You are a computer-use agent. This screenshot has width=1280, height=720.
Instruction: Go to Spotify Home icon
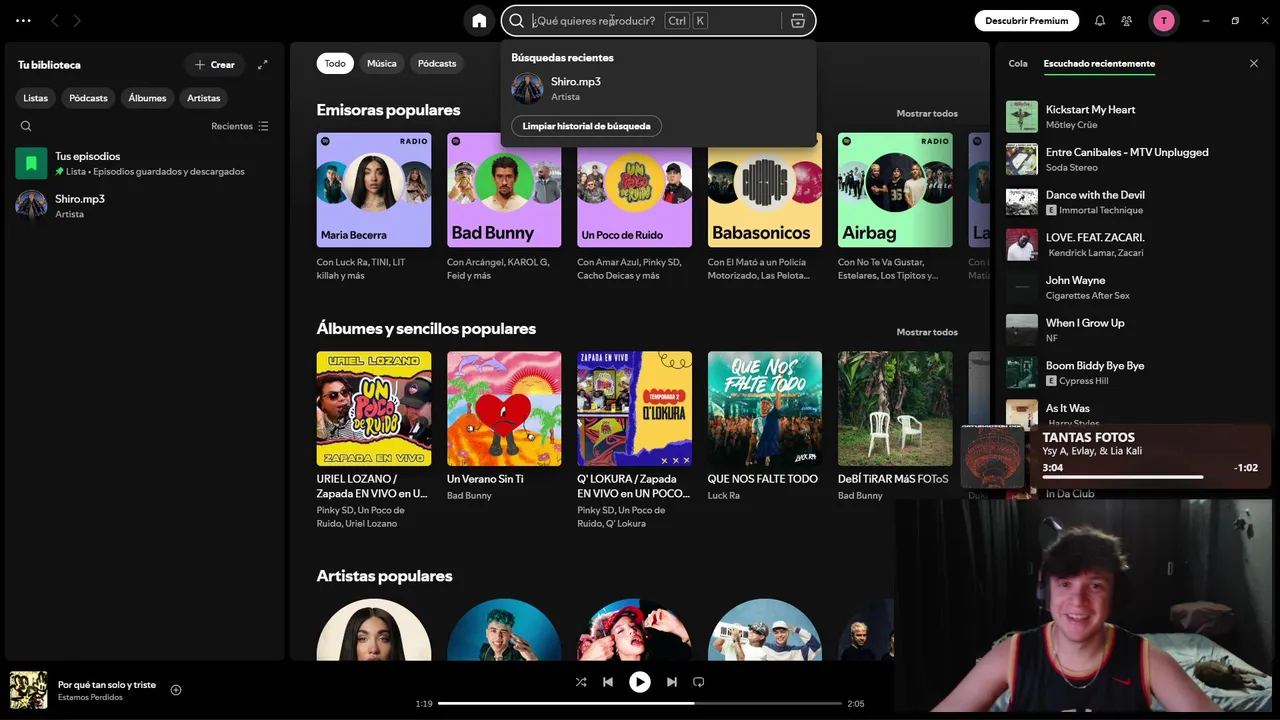pos(479,20)
